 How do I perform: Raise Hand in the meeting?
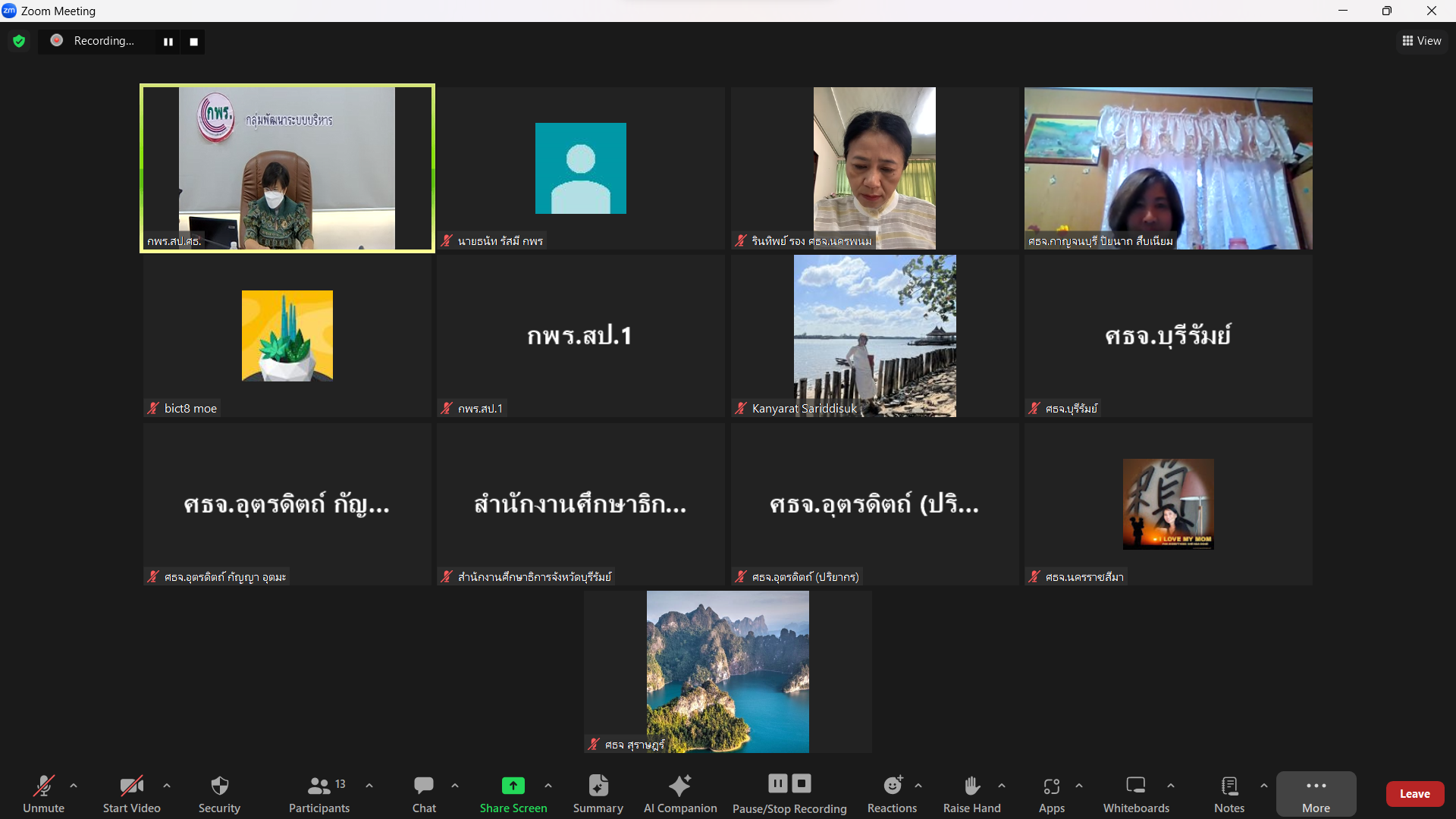pyautogui.click(x=971, y=793)
